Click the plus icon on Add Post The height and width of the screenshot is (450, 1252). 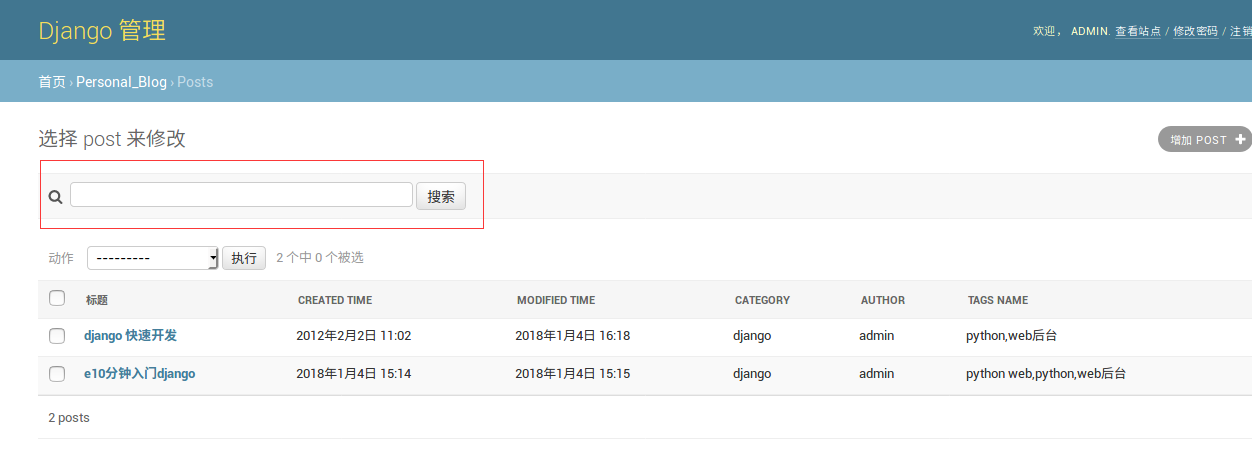[1240, 140]
